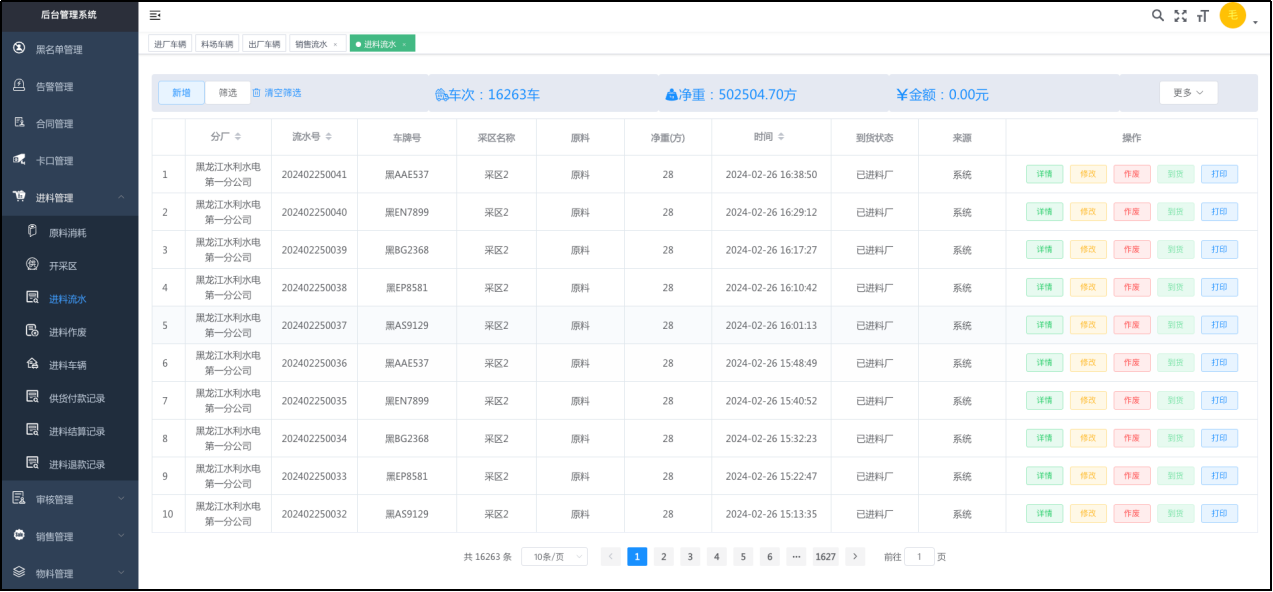The height and width of the screenshot is (592, 1273).
Task: Open the 10条/页 page size selector
Action: (x=554, y=557)
